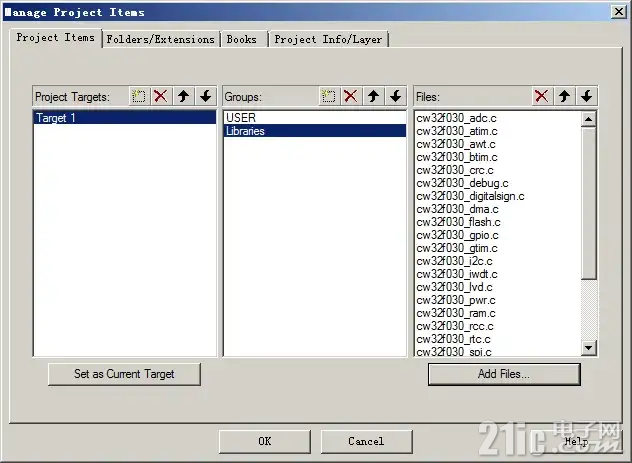The height and width of the screenshot is (463, 632).
Task: Delete the selected Project Target
Action: tap(161, 96)
